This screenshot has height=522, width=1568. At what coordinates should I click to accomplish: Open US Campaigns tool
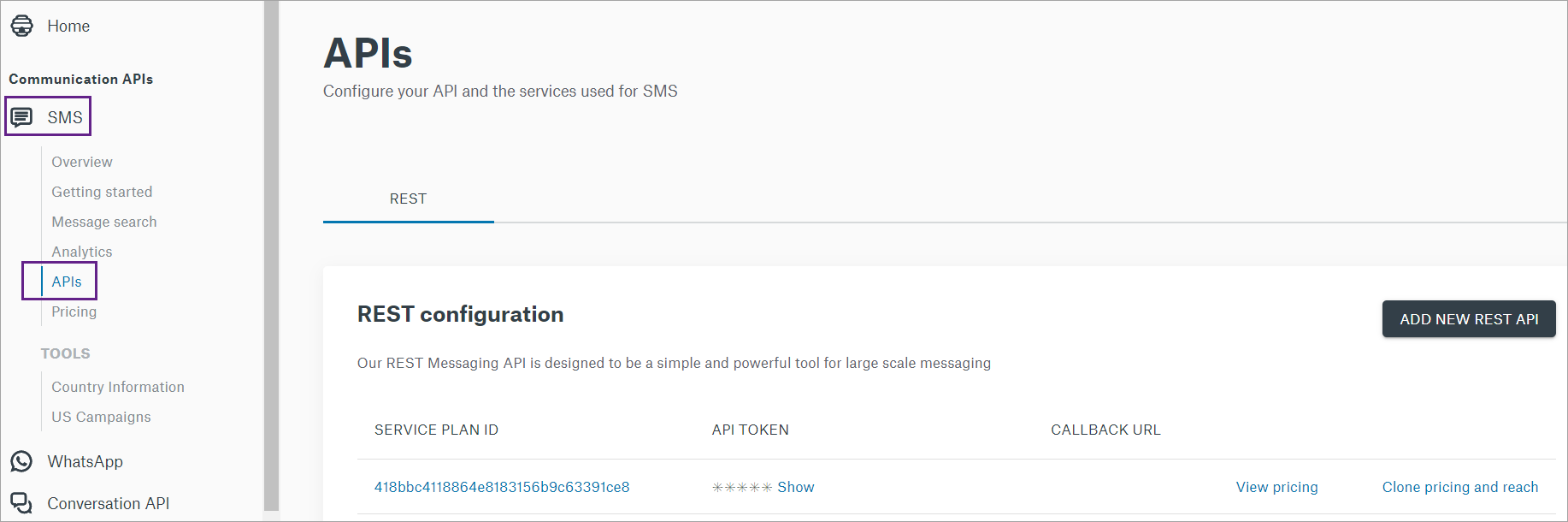tap(101, 417)
